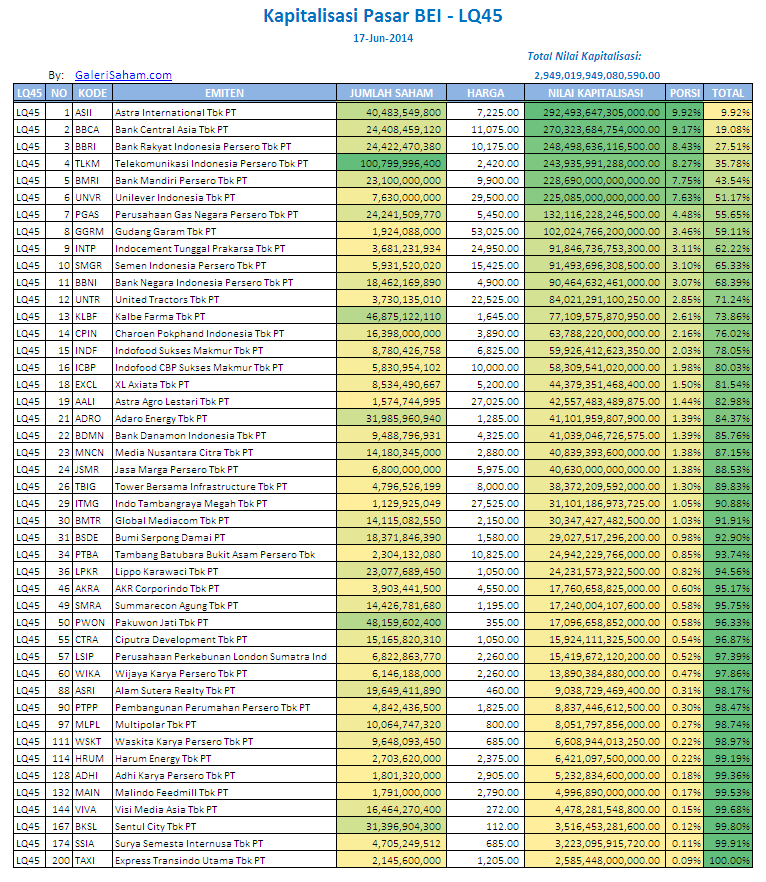Click price 27,025.00 for Astra Agro Lestari
The height and width of the screenshot is (882, 766).
tap(485, 402)
